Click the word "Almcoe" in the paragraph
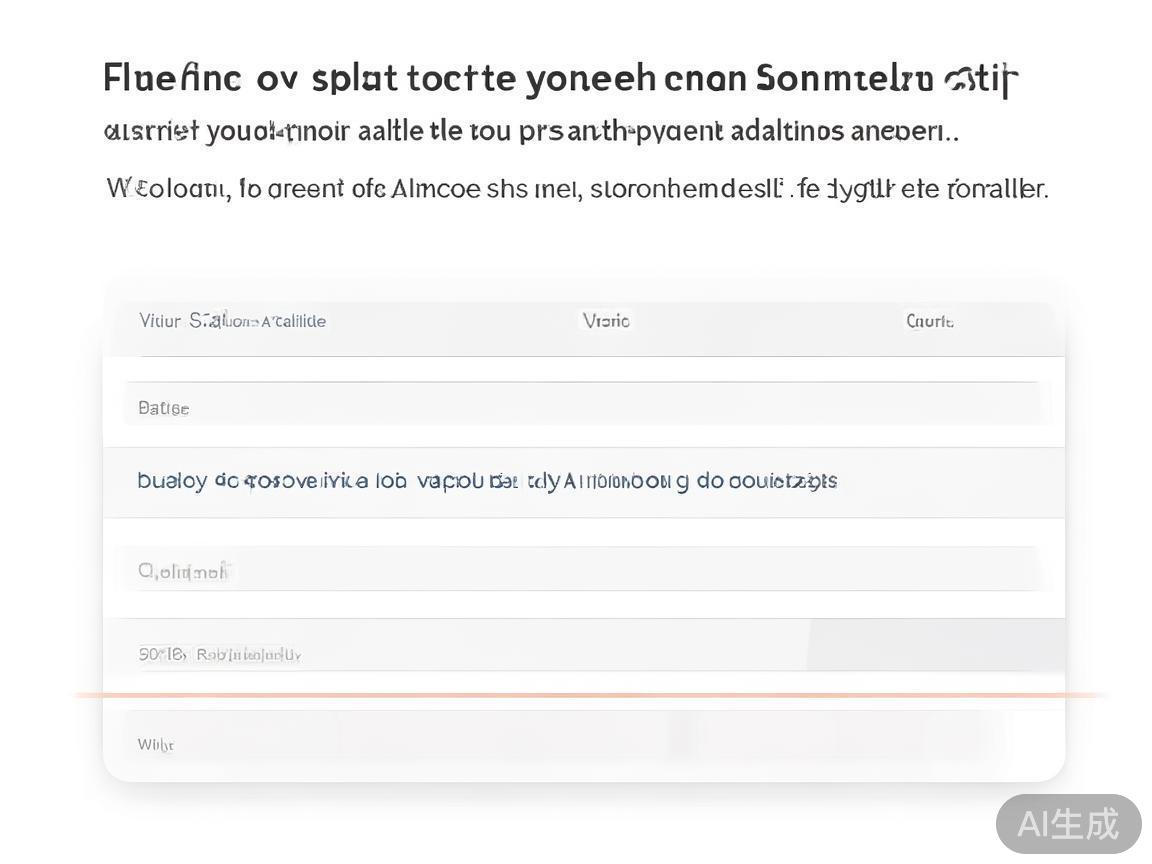The height and width of the screenshot is (864, 1152). pyautogui.click(x=437, y=188)
